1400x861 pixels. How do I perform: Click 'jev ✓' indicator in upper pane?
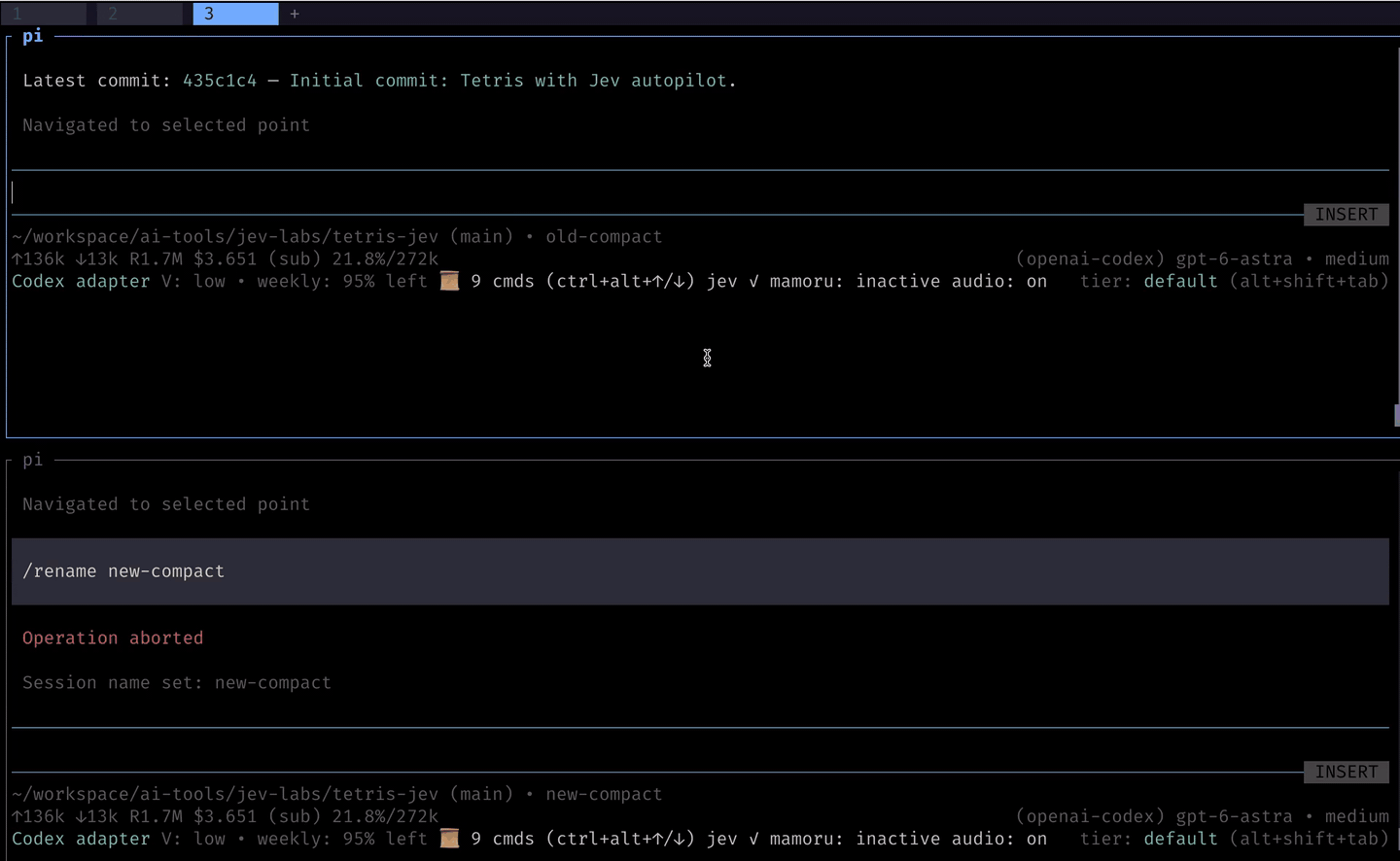733,282
